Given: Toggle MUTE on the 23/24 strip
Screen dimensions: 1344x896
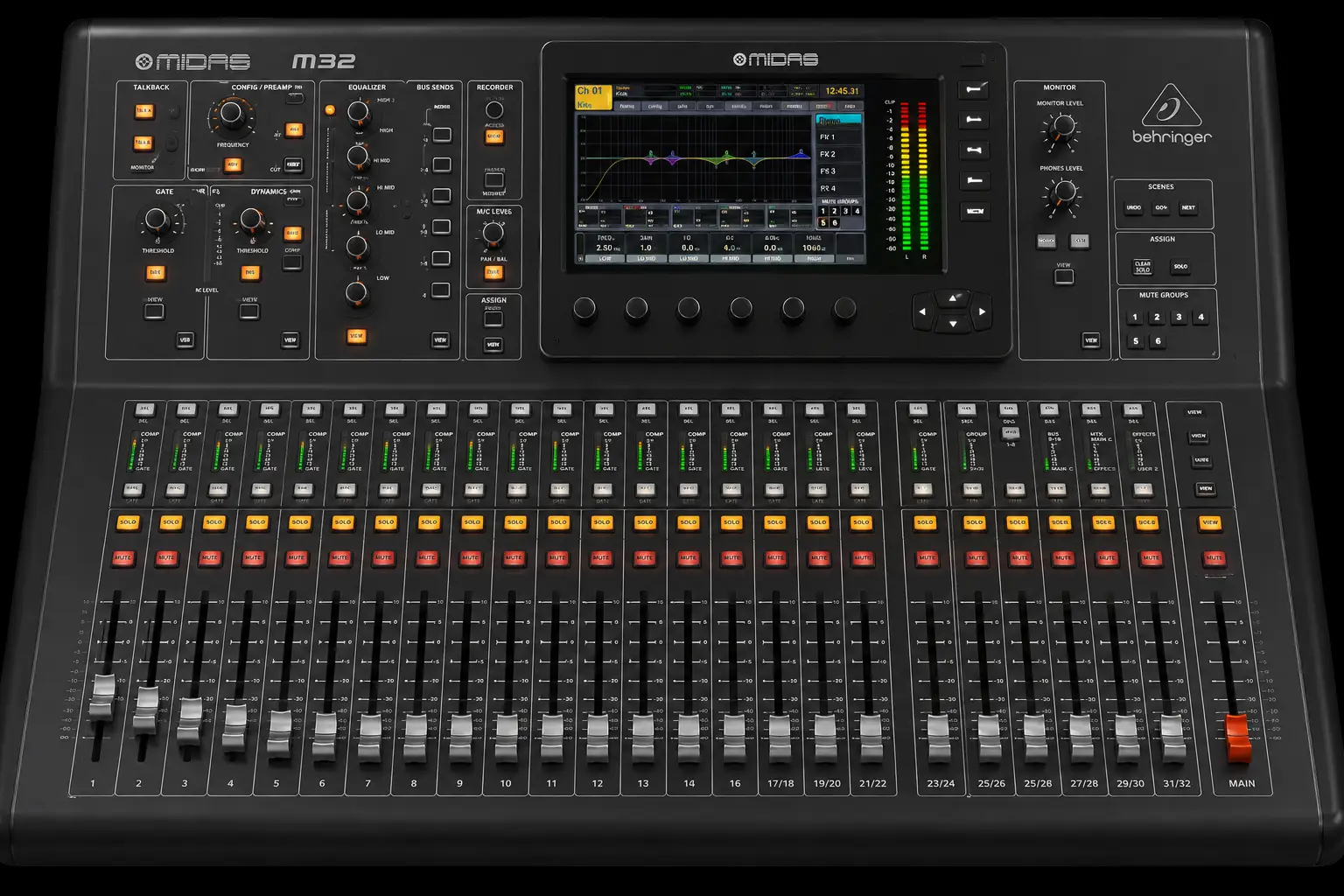Looking at the screenshot, I should (x=927, y=557).
